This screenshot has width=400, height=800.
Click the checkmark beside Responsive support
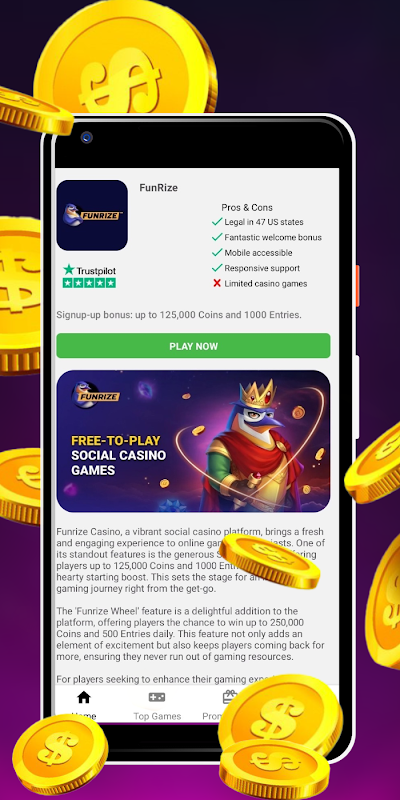pos(217,268)
